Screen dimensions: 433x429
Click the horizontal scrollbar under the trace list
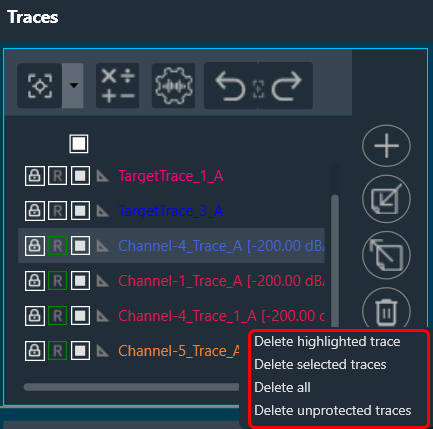[131, 387]
